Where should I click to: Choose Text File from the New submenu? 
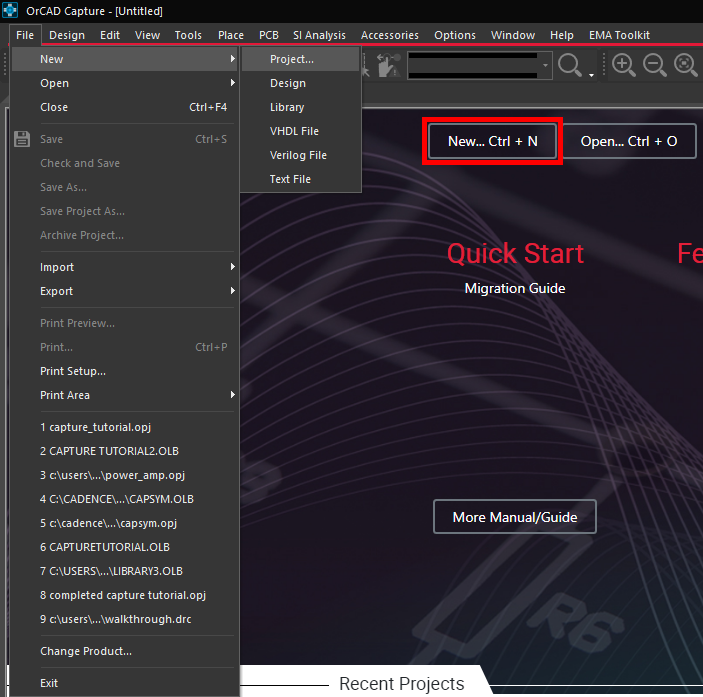coord(301,179)
